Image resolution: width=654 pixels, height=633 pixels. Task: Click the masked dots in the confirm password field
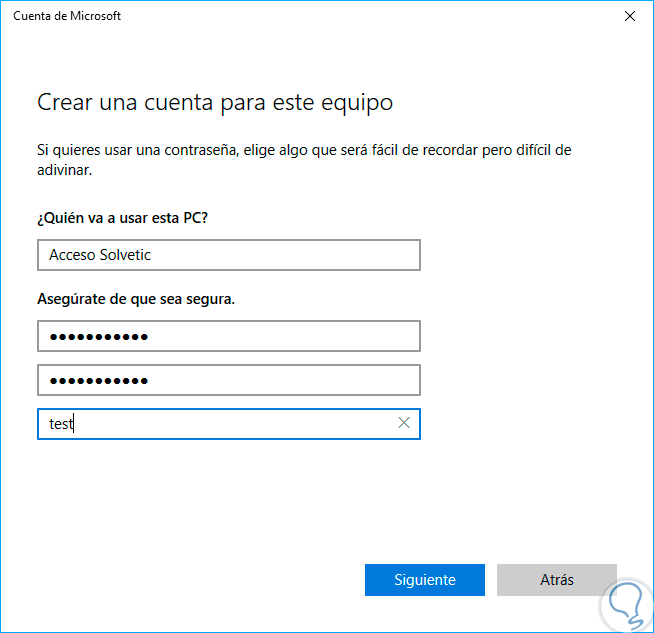99,380
